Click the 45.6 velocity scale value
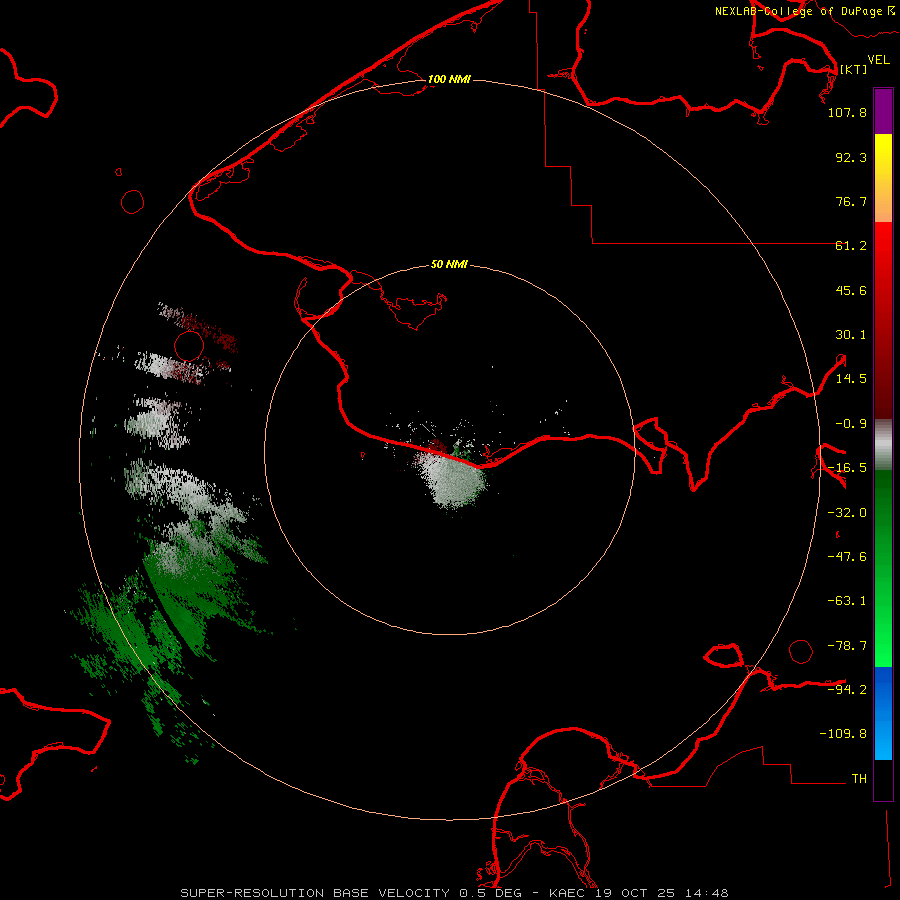900x900 pixels. coord(851,290)
